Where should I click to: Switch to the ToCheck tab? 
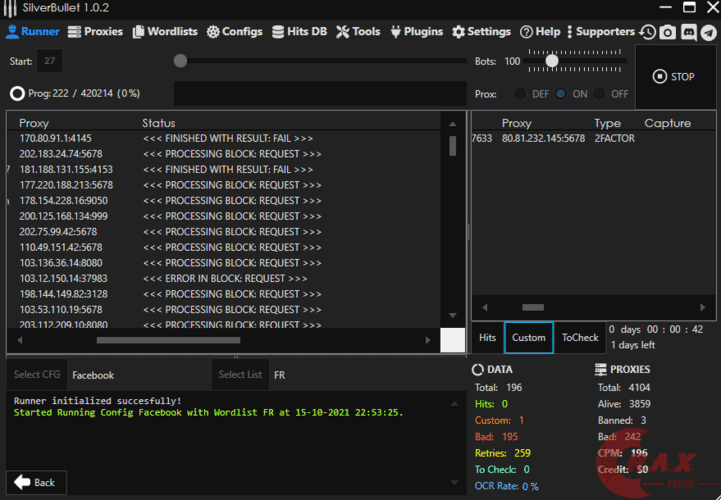point(579,338)
